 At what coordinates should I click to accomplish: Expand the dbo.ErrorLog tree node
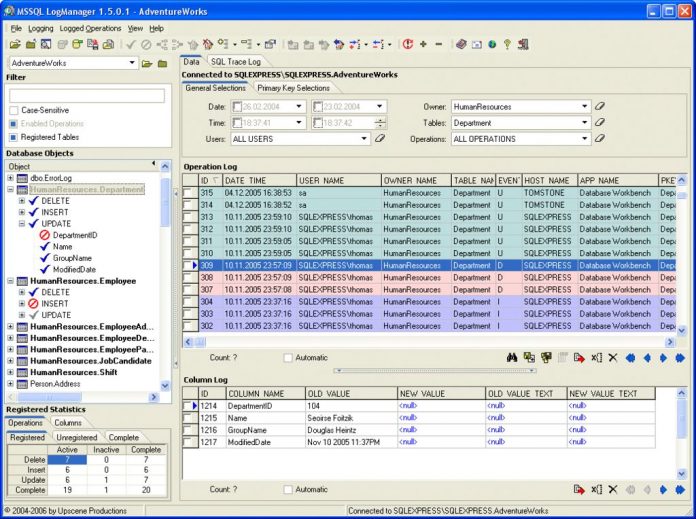click(10, 178)
